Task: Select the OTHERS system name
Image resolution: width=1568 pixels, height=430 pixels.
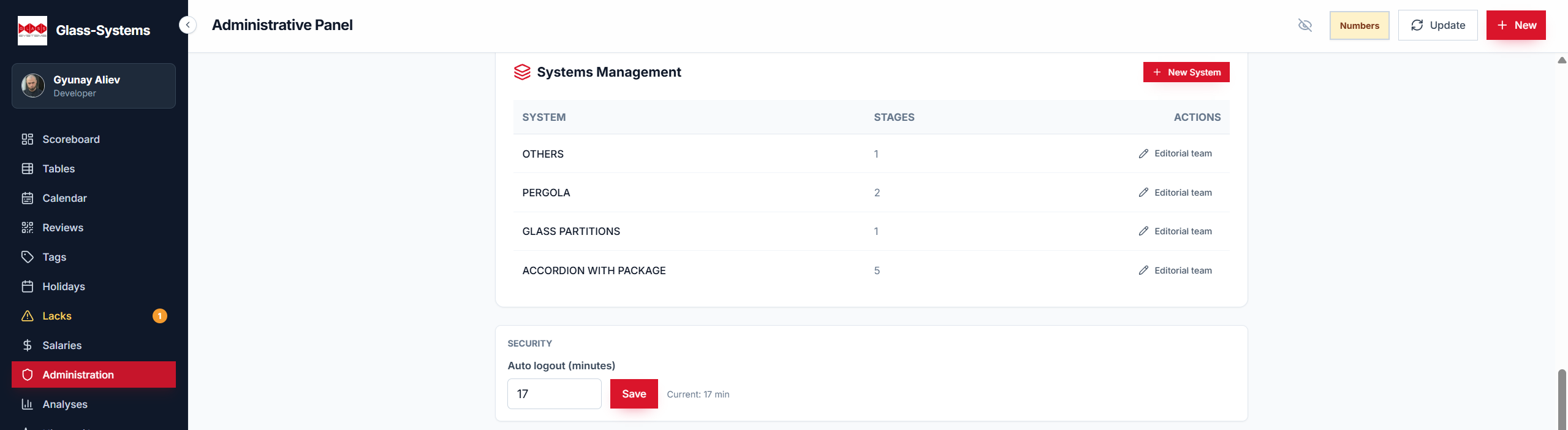Action: [543, 154]
